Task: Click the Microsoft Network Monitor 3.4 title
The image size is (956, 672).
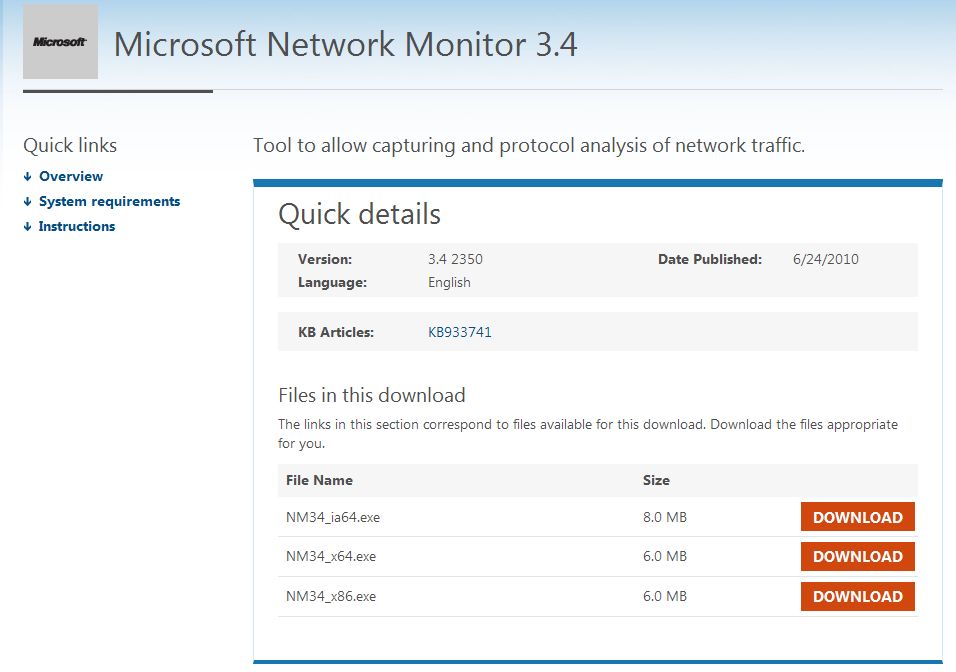Action: point(346,45)
